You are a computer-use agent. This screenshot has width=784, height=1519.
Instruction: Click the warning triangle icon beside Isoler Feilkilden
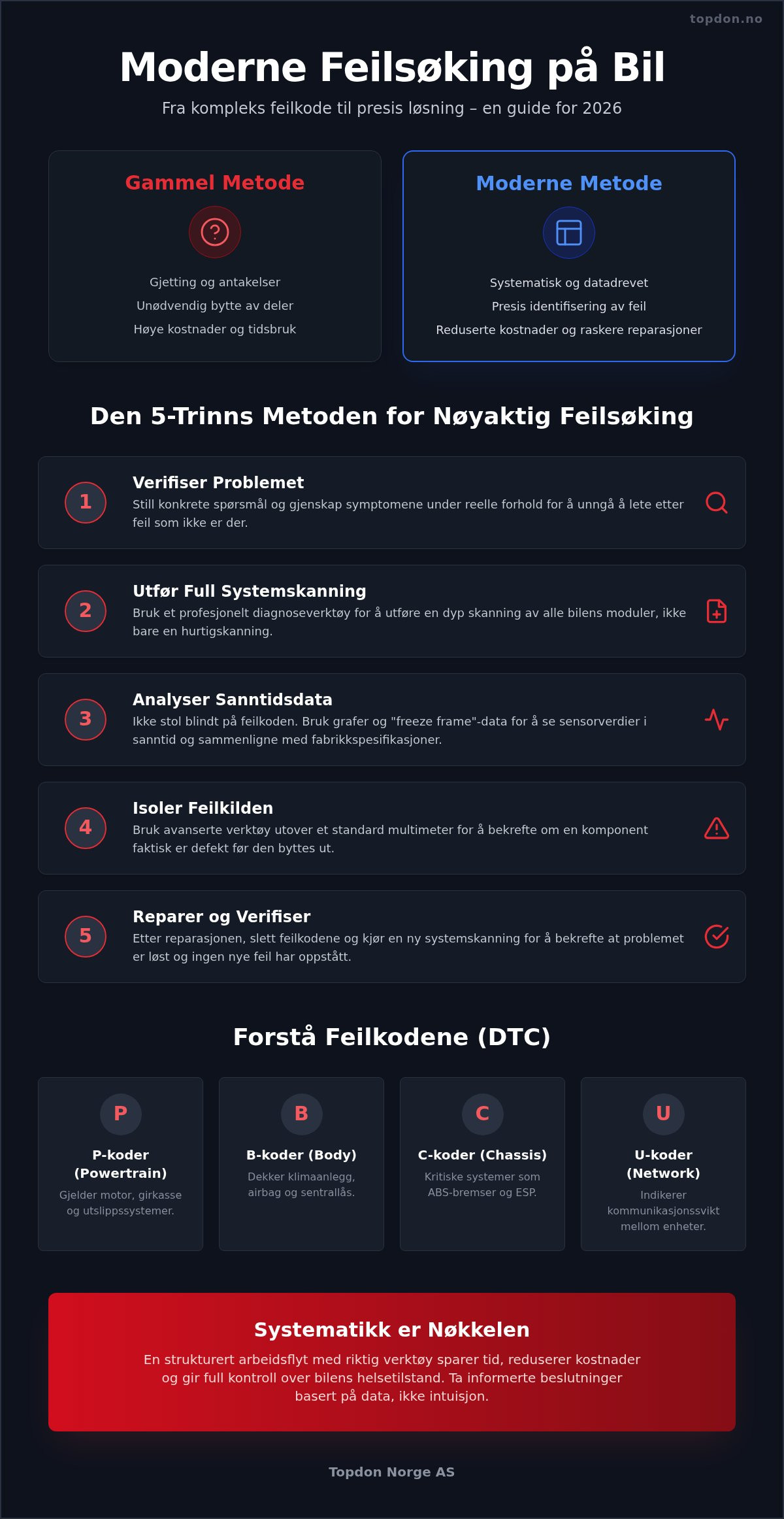pos(717,828)
